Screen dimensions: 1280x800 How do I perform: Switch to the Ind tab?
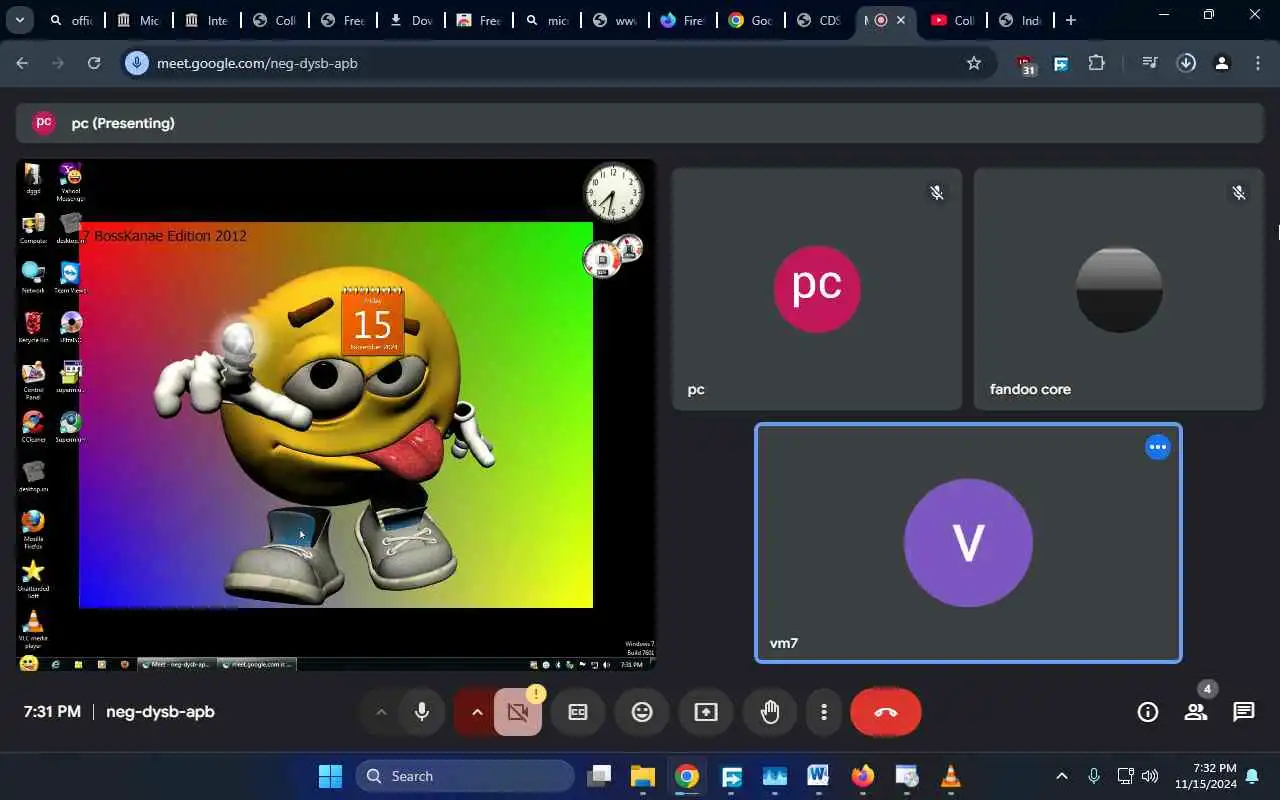(x=1020, y=20)
